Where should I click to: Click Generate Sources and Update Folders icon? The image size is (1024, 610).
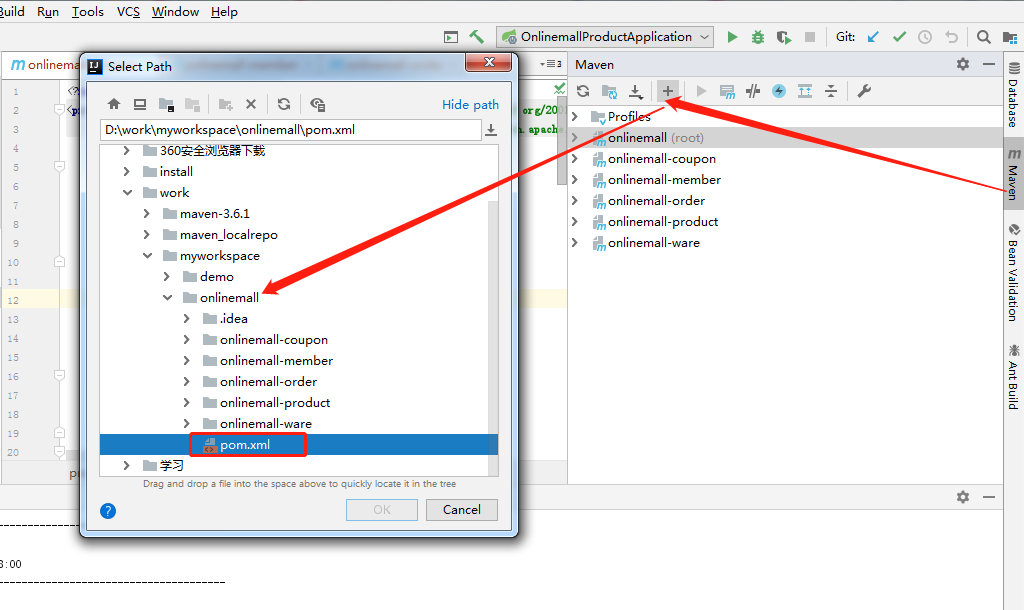tap(609, 91)
